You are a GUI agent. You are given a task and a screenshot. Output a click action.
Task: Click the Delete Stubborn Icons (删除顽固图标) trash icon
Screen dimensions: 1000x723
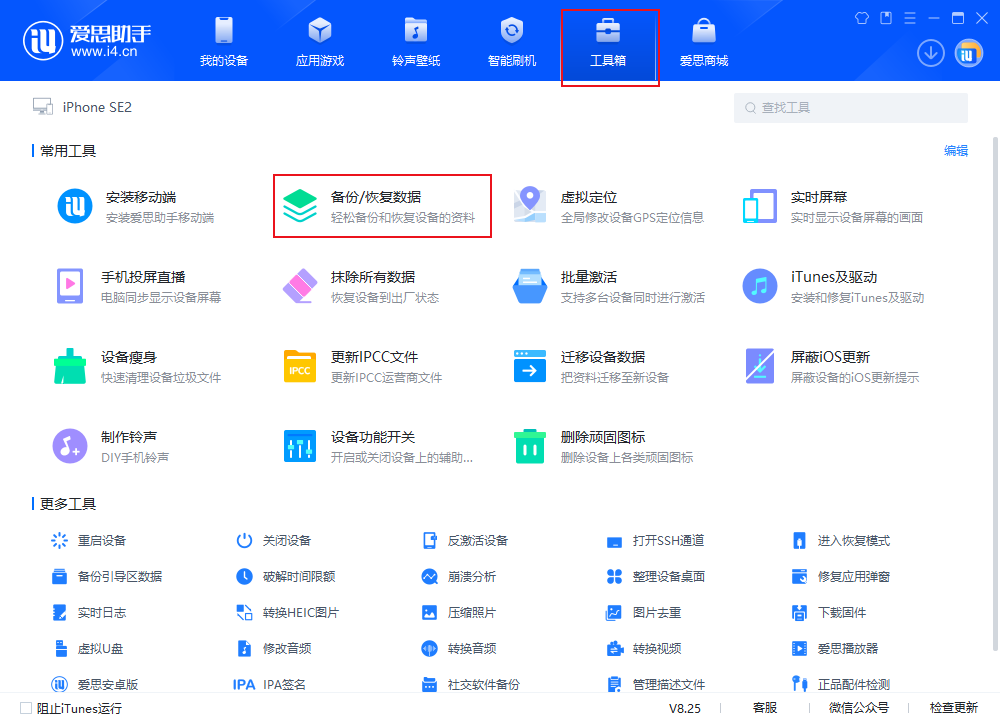529,446
